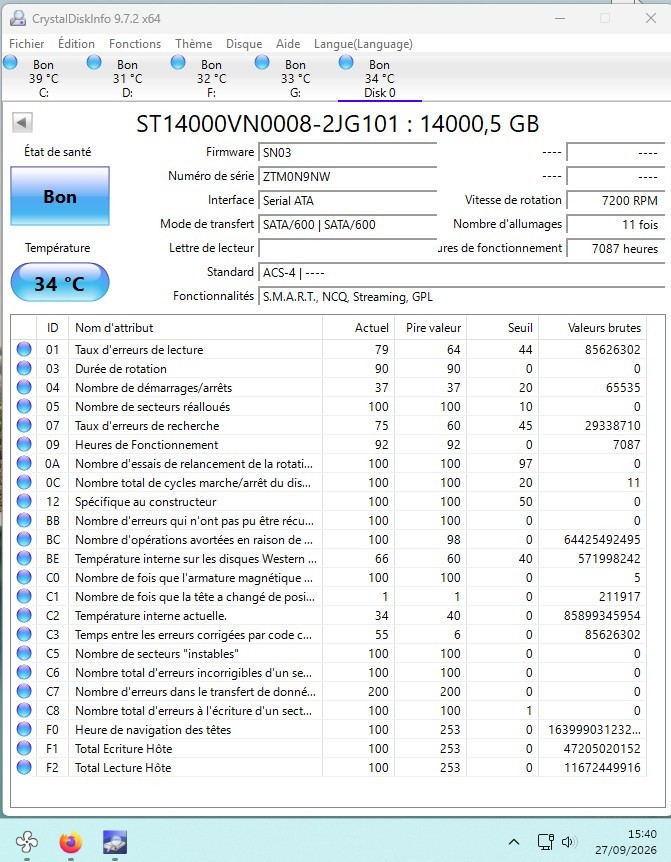
Task: Select drive C: tab at 39 °C
Action: point(44,78)
